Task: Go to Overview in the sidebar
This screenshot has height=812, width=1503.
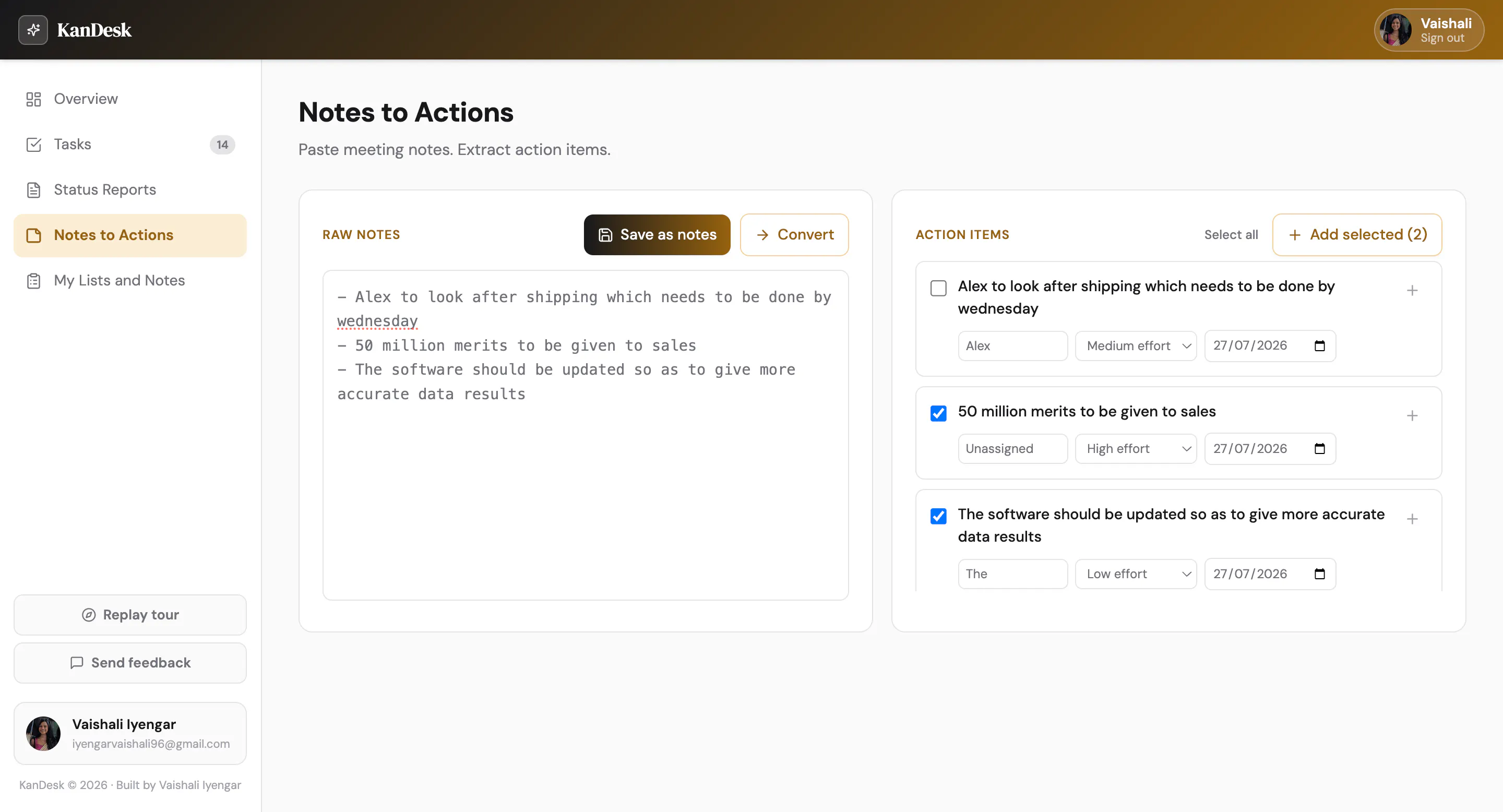Action: (130, 99)
